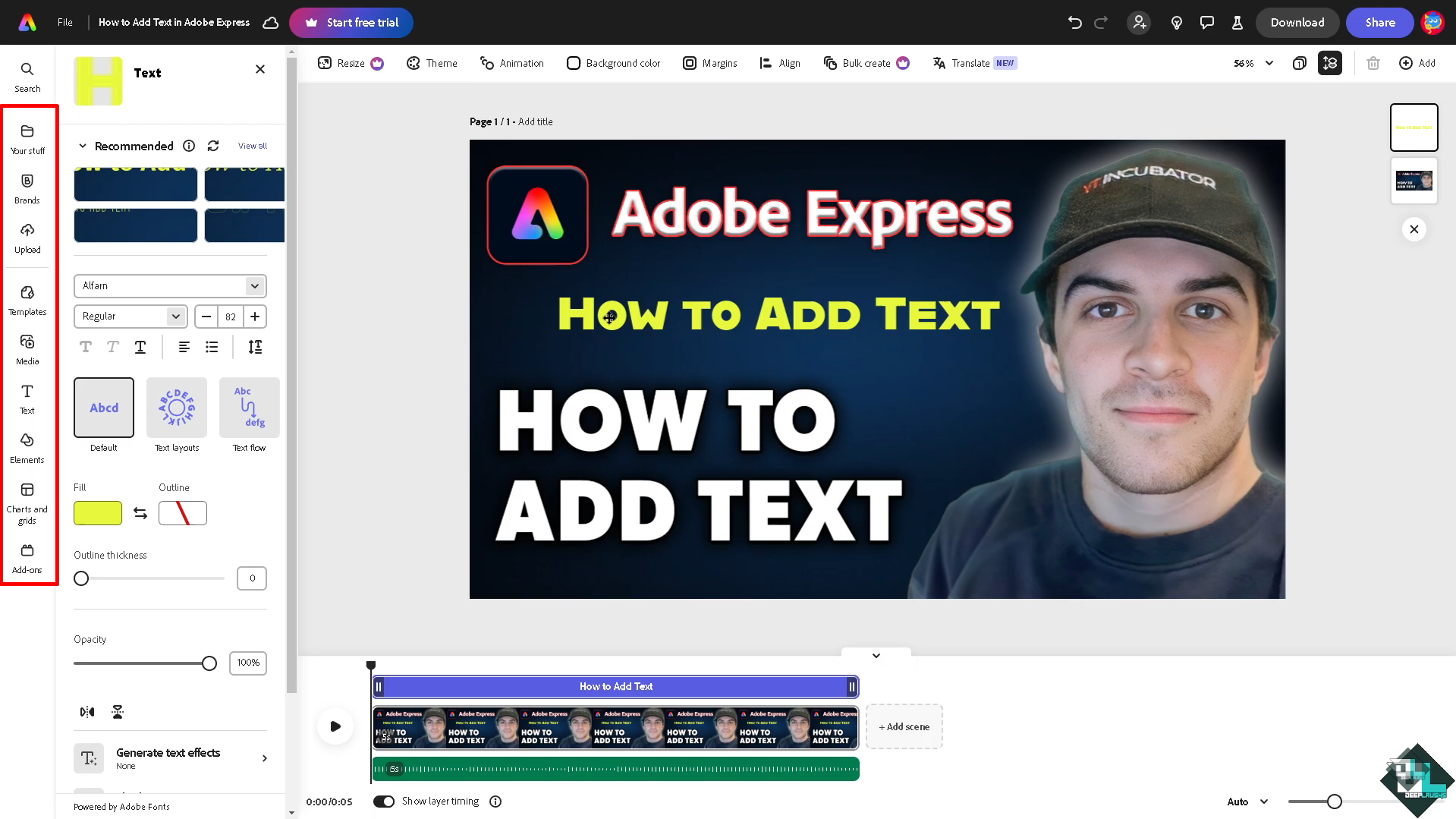The height and width of the screenshot is (819, 1456).
Task: Open the Templates panel
Action: coord(27,300)
